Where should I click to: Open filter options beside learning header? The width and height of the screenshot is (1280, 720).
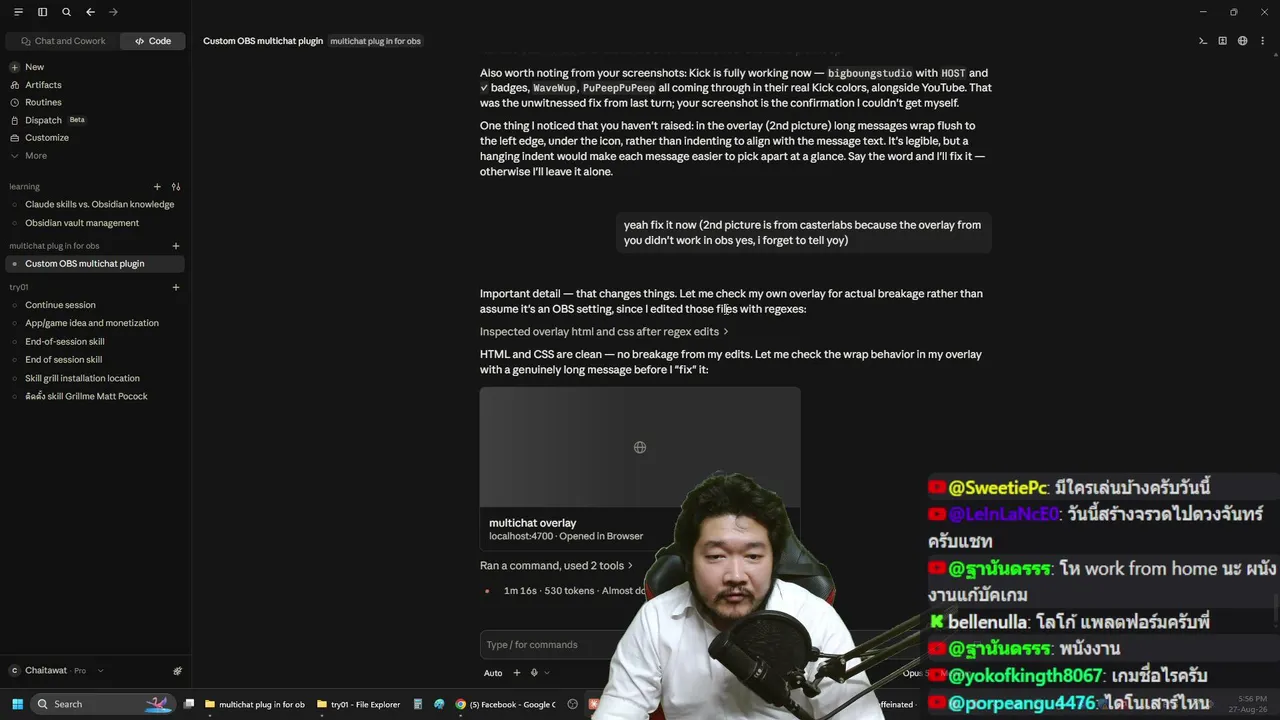176,187
